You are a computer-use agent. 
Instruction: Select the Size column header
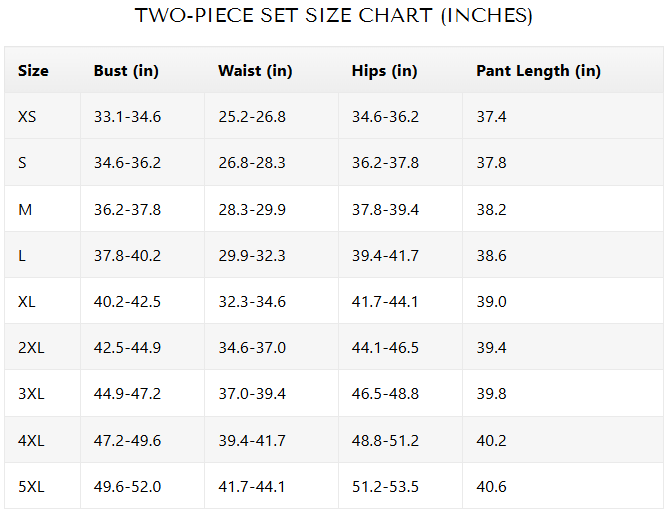(33, 71)
